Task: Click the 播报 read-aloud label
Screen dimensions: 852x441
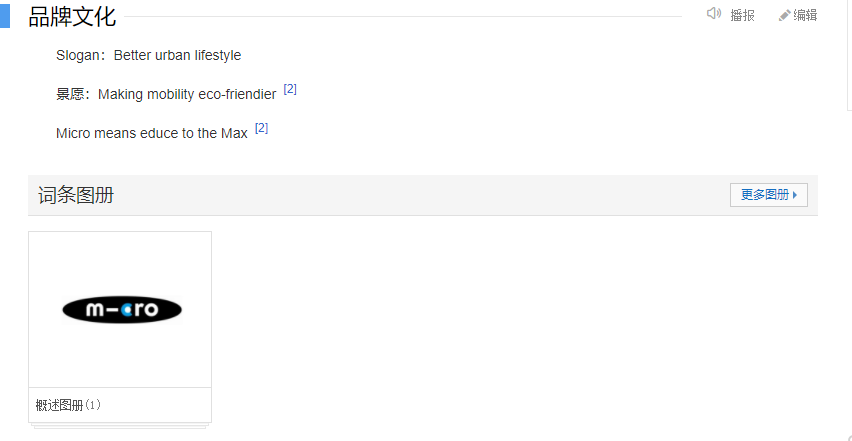Action: pos(742,15)
